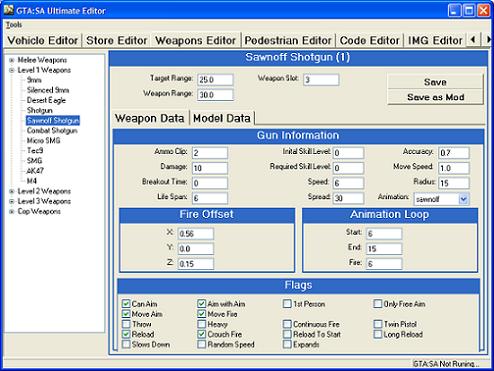Viewport: 494px width, 371px height.
Task: Click the Ammo Clip field
Action: point(210,153)
